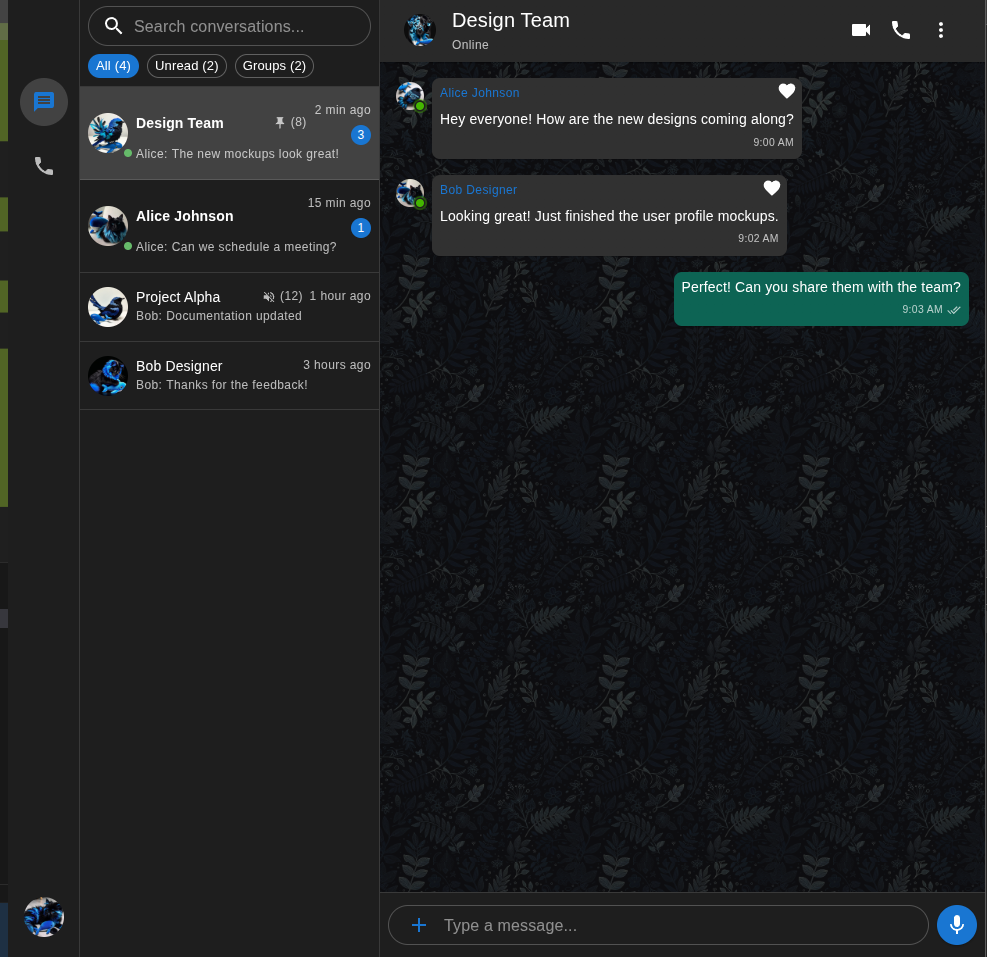Open the Alice Johnson conversation
Screen dimensions: 987x957
coord(229,227)
